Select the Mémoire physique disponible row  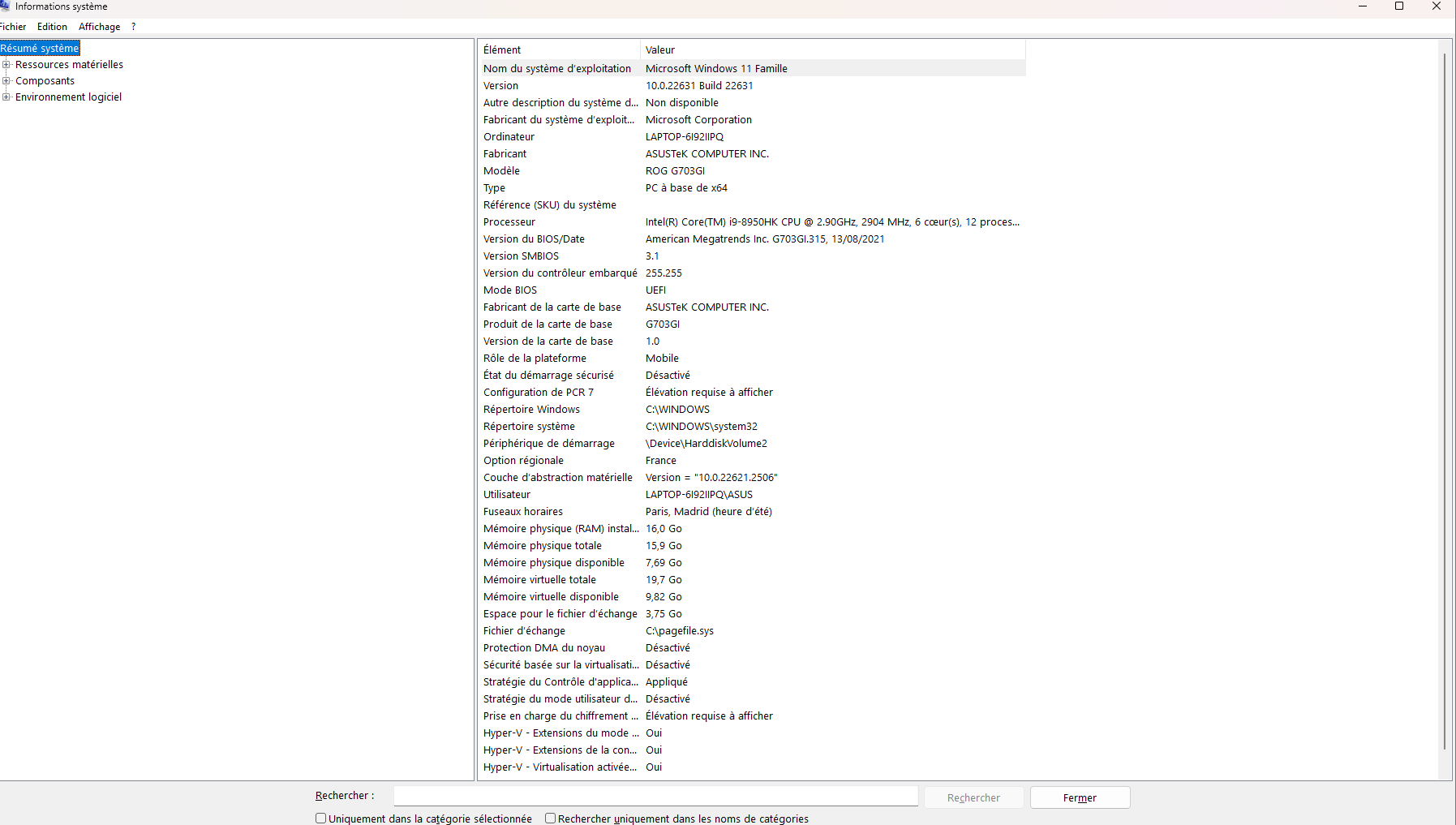(x=753, y=562)
